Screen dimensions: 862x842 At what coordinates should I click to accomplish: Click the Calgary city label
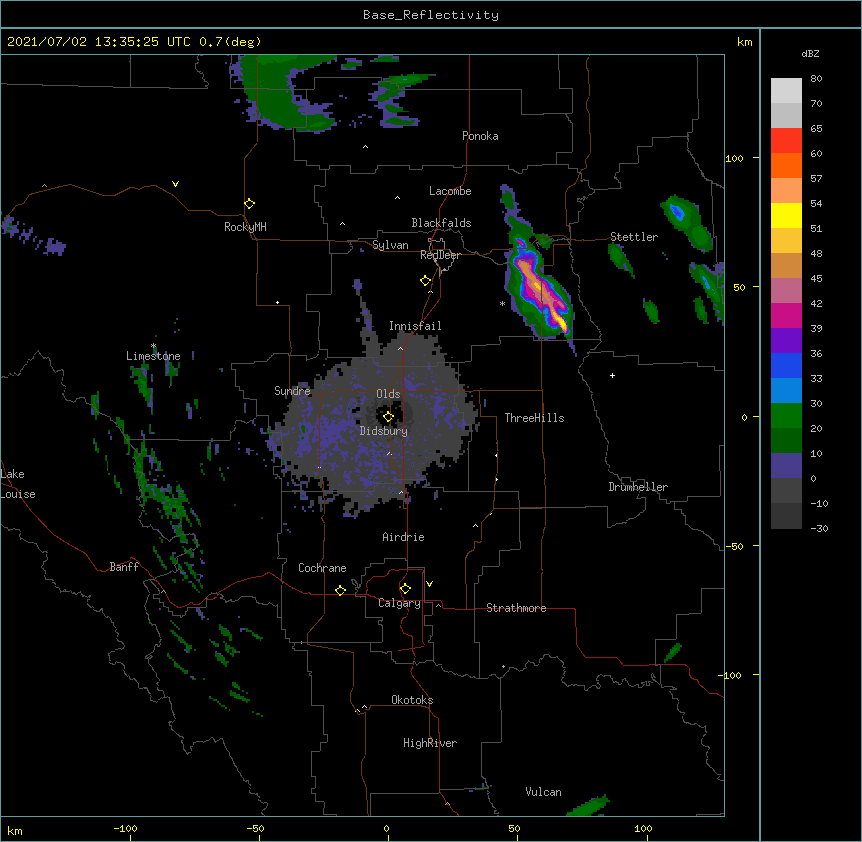coord(399,603)
